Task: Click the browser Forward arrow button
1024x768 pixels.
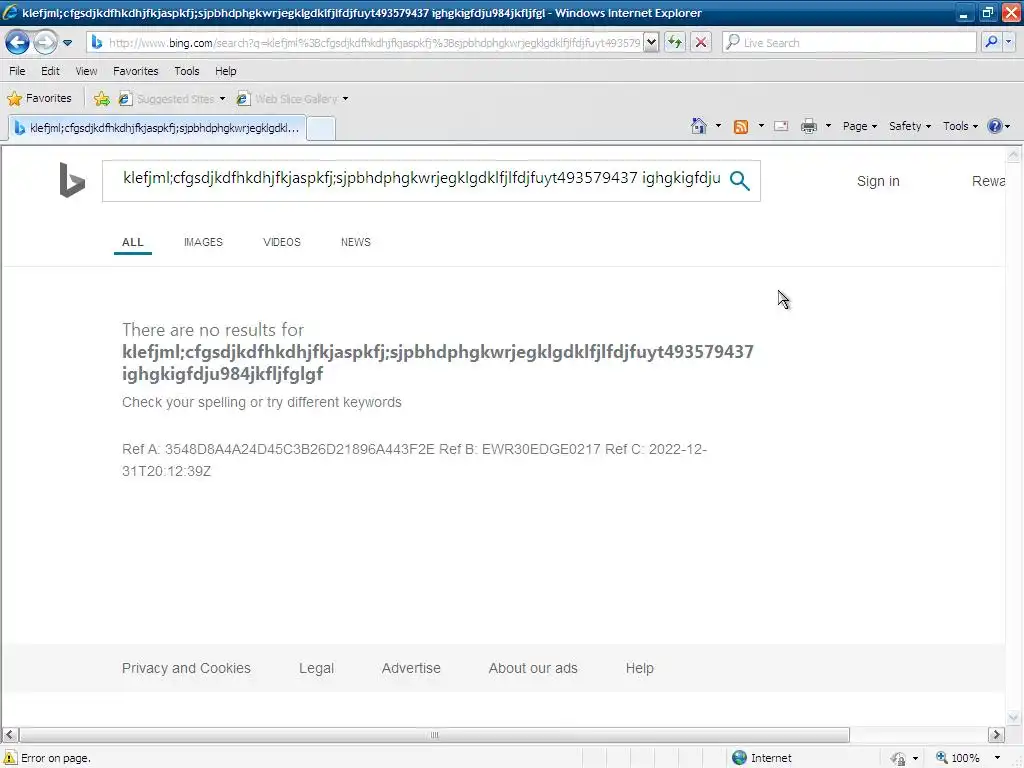Action: click(45, 43)
